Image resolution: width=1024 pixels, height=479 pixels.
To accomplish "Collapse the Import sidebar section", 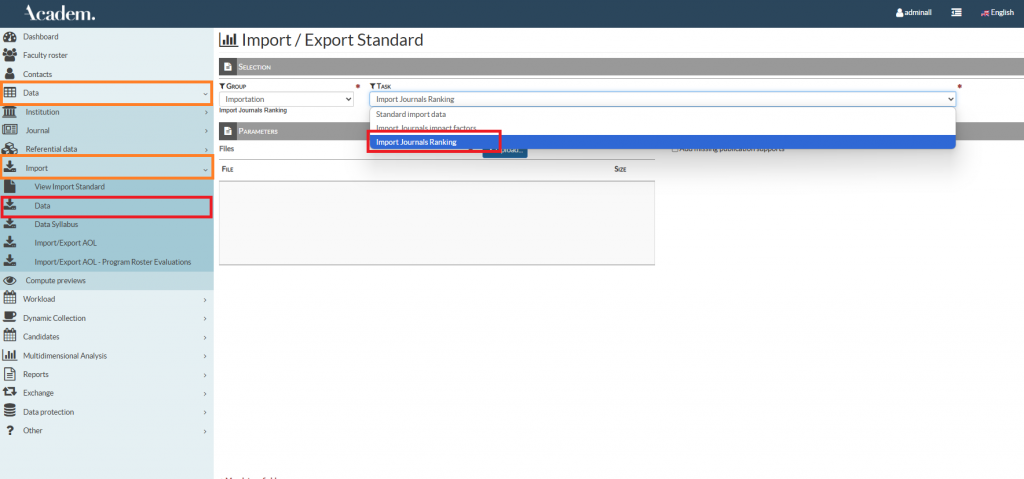I will click(106, 168).
